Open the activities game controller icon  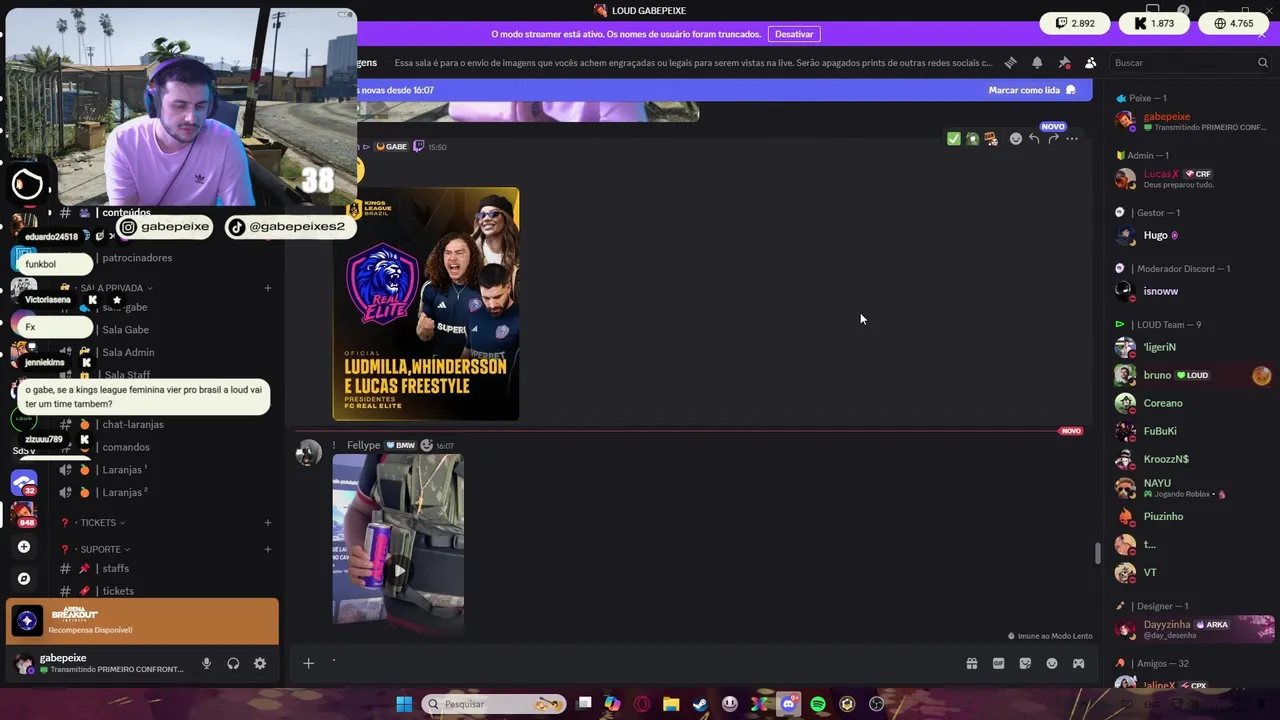coord(1079,663)
